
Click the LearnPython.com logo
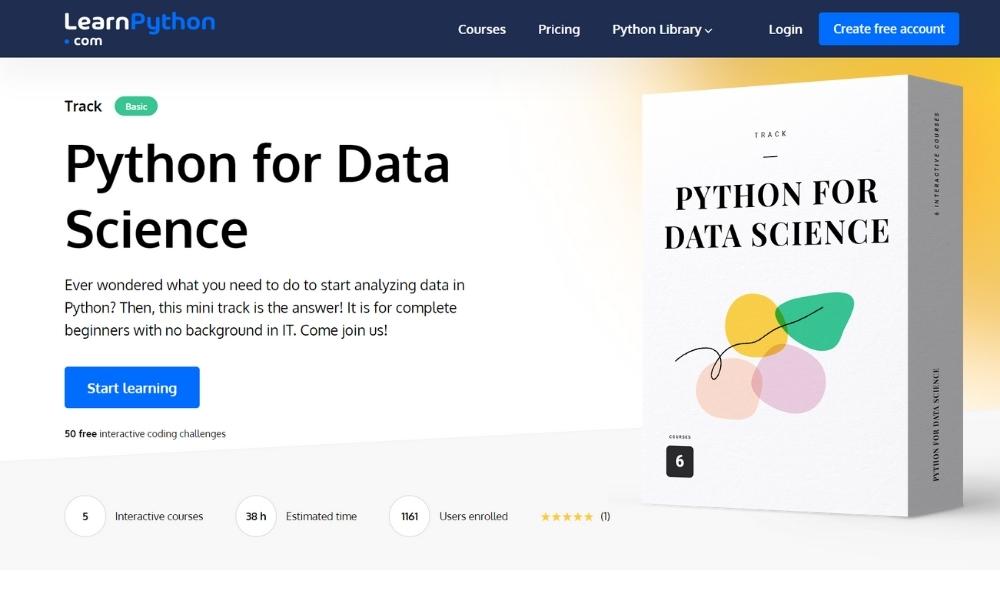tap(139, 29)
